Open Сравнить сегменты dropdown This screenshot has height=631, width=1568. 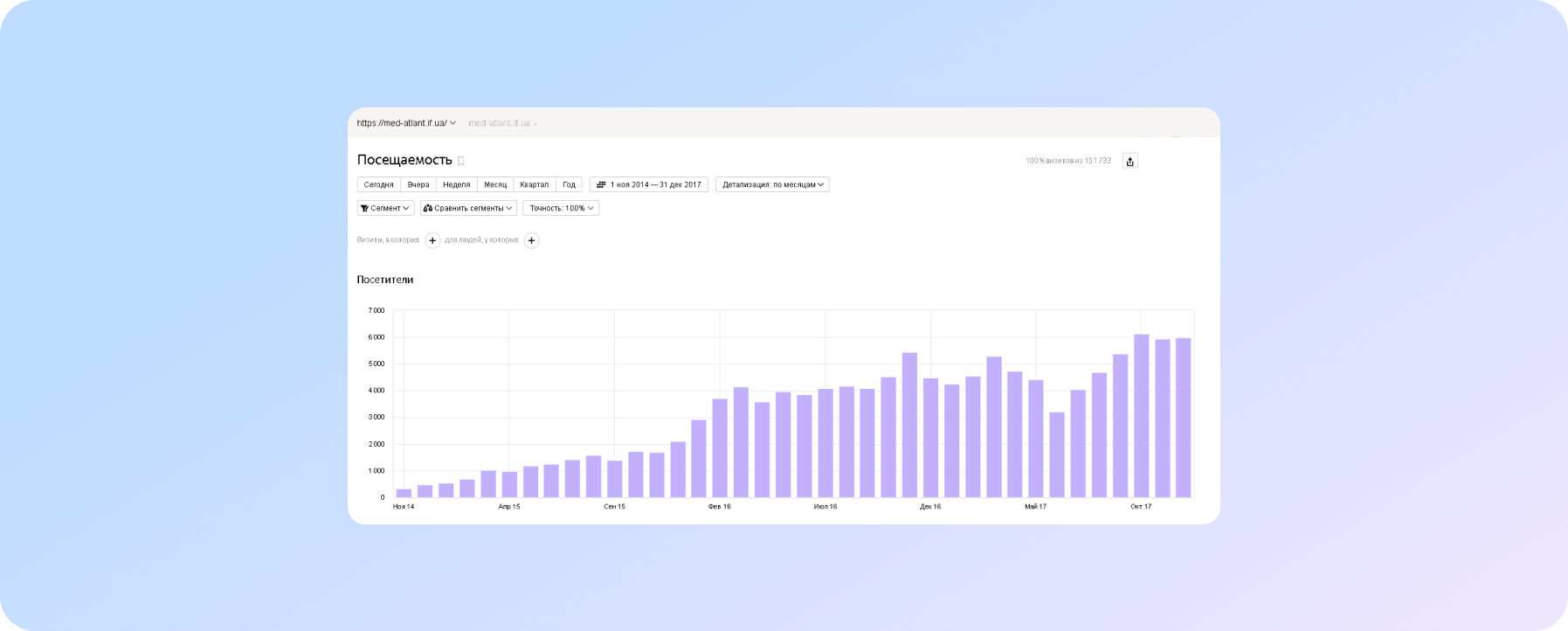(468, 208)
